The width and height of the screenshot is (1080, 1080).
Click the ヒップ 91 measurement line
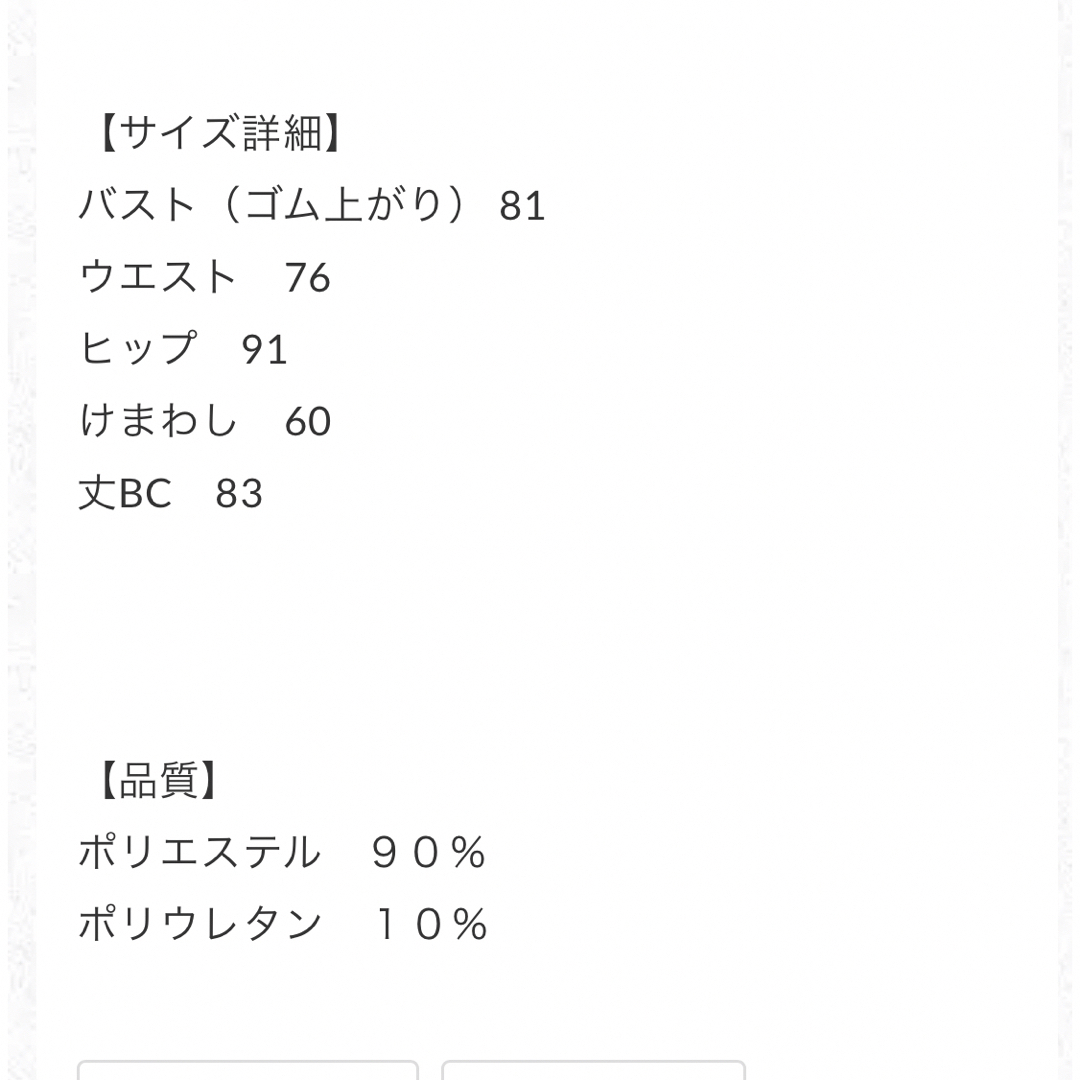(183, 349)
